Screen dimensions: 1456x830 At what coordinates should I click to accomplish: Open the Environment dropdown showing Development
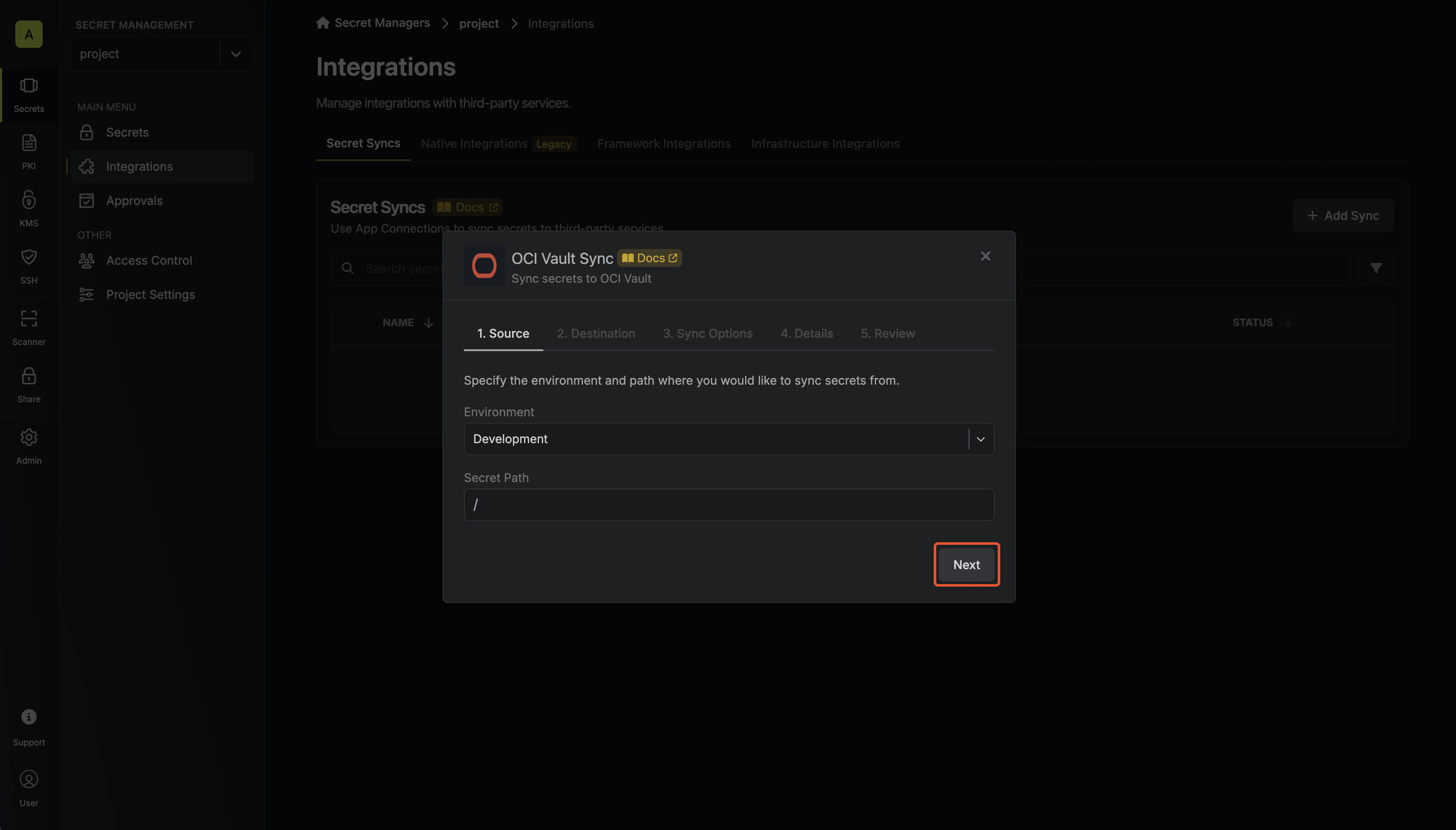pos(728,439)
